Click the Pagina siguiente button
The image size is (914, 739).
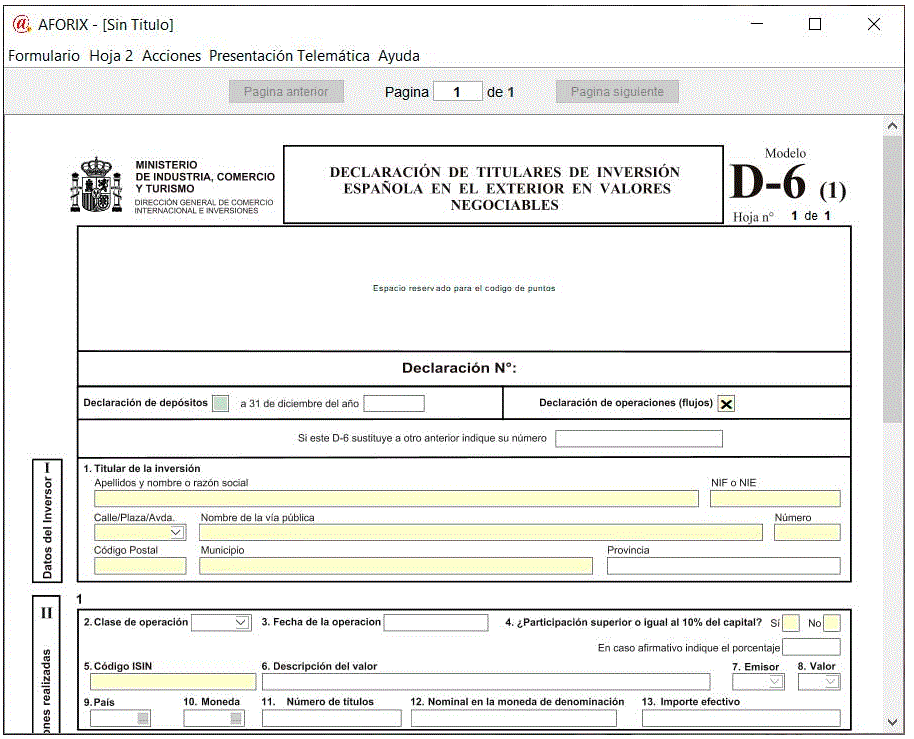pyautogui.click(x=617, y=92)
